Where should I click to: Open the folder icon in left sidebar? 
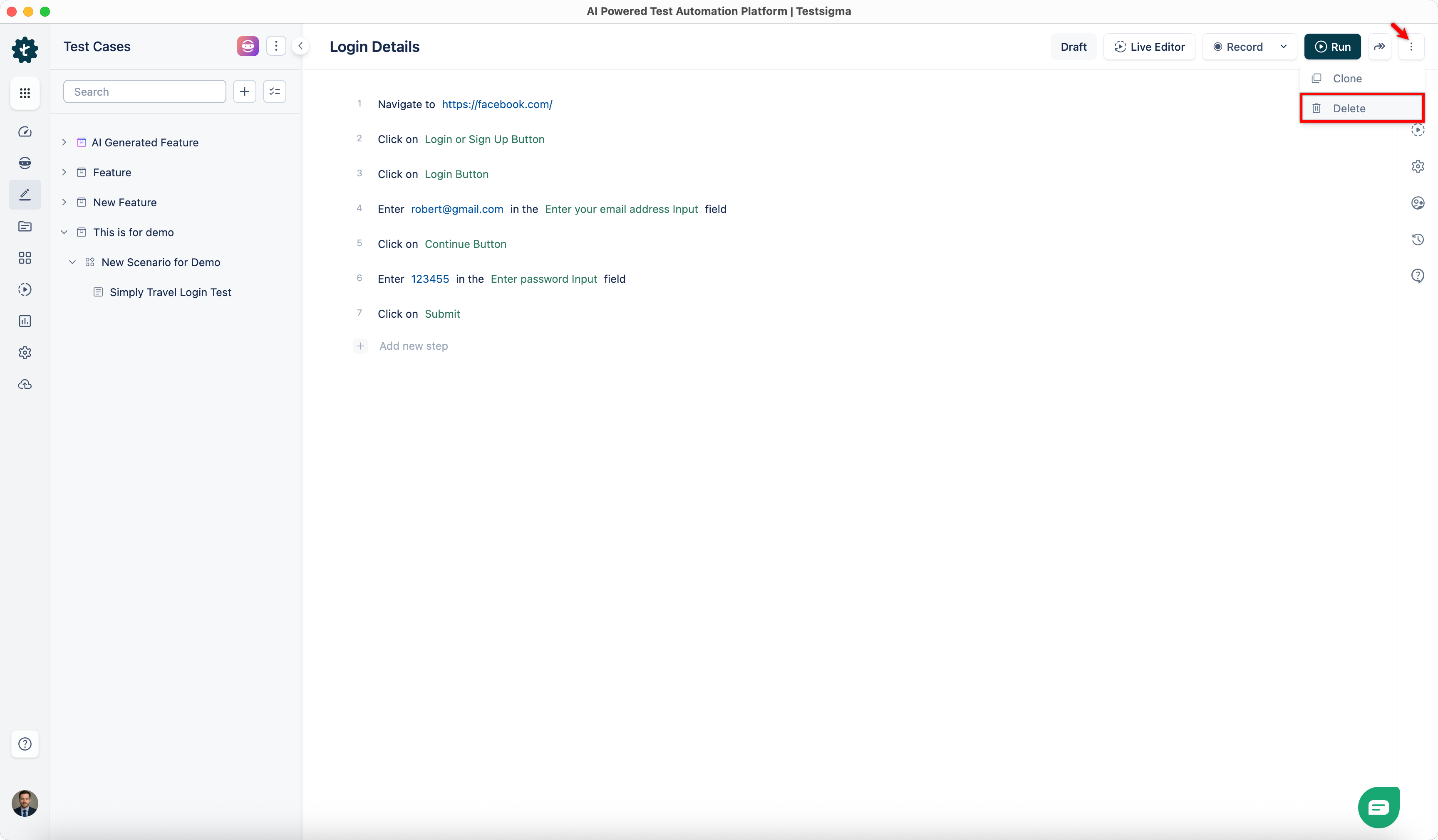(25, 226)
